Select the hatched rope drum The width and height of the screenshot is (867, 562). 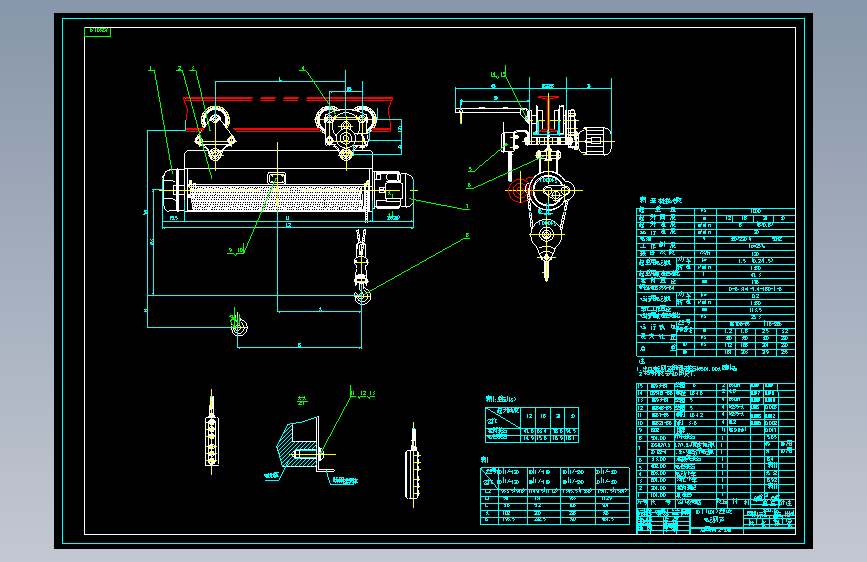276,197
